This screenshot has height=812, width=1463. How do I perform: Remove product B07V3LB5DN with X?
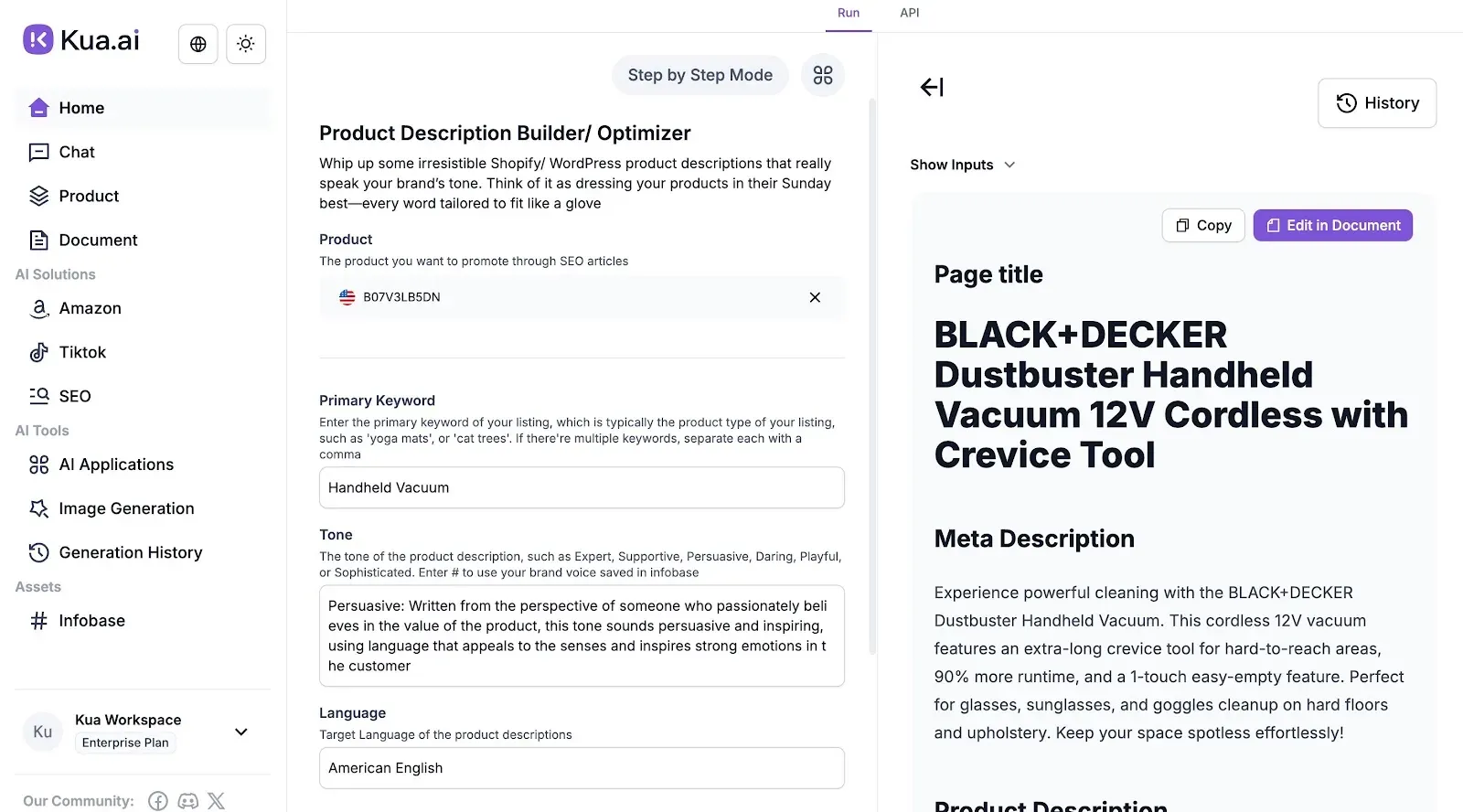coord(815,297)
